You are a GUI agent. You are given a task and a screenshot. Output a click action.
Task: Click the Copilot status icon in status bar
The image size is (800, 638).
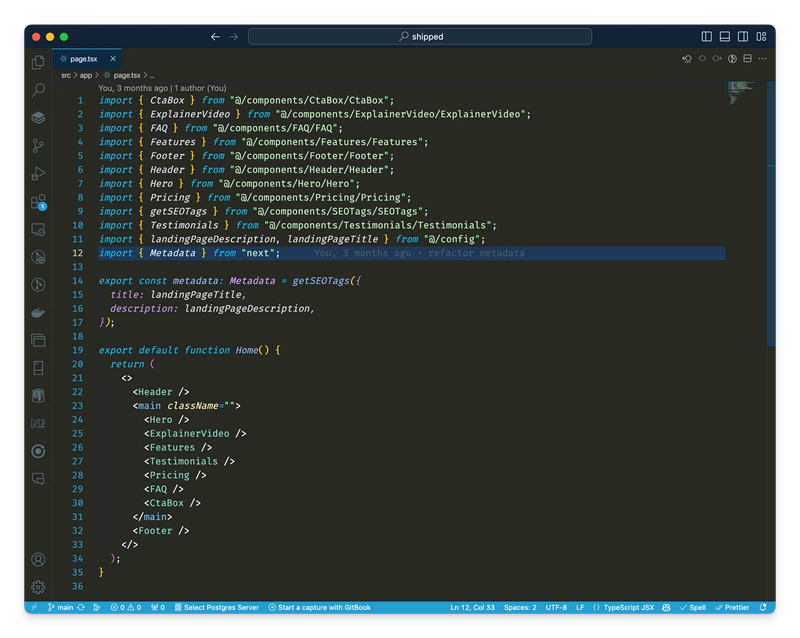(x=666, y=607)
